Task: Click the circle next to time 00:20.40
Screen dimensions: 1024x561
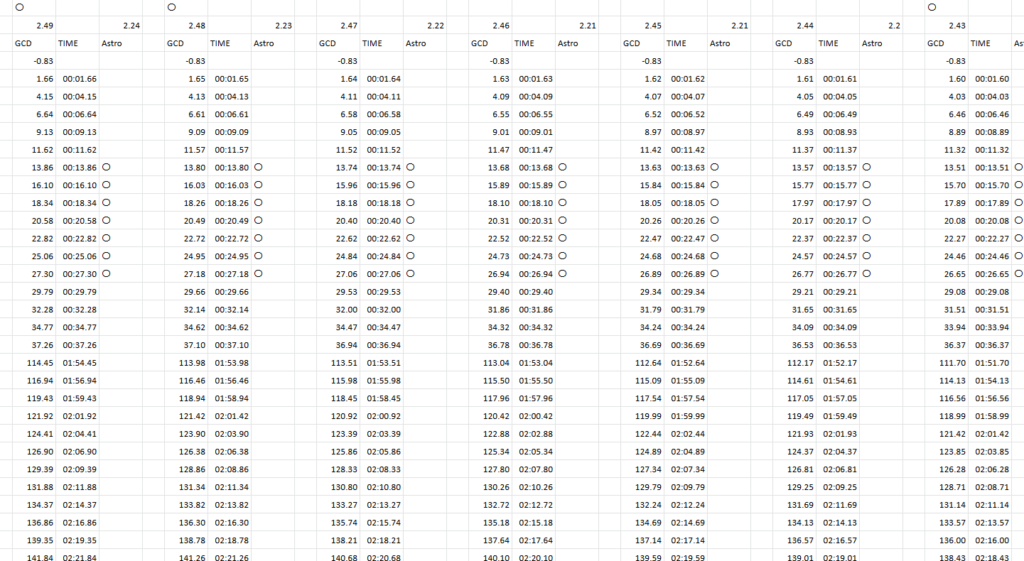Action: [x=410, y=220]
